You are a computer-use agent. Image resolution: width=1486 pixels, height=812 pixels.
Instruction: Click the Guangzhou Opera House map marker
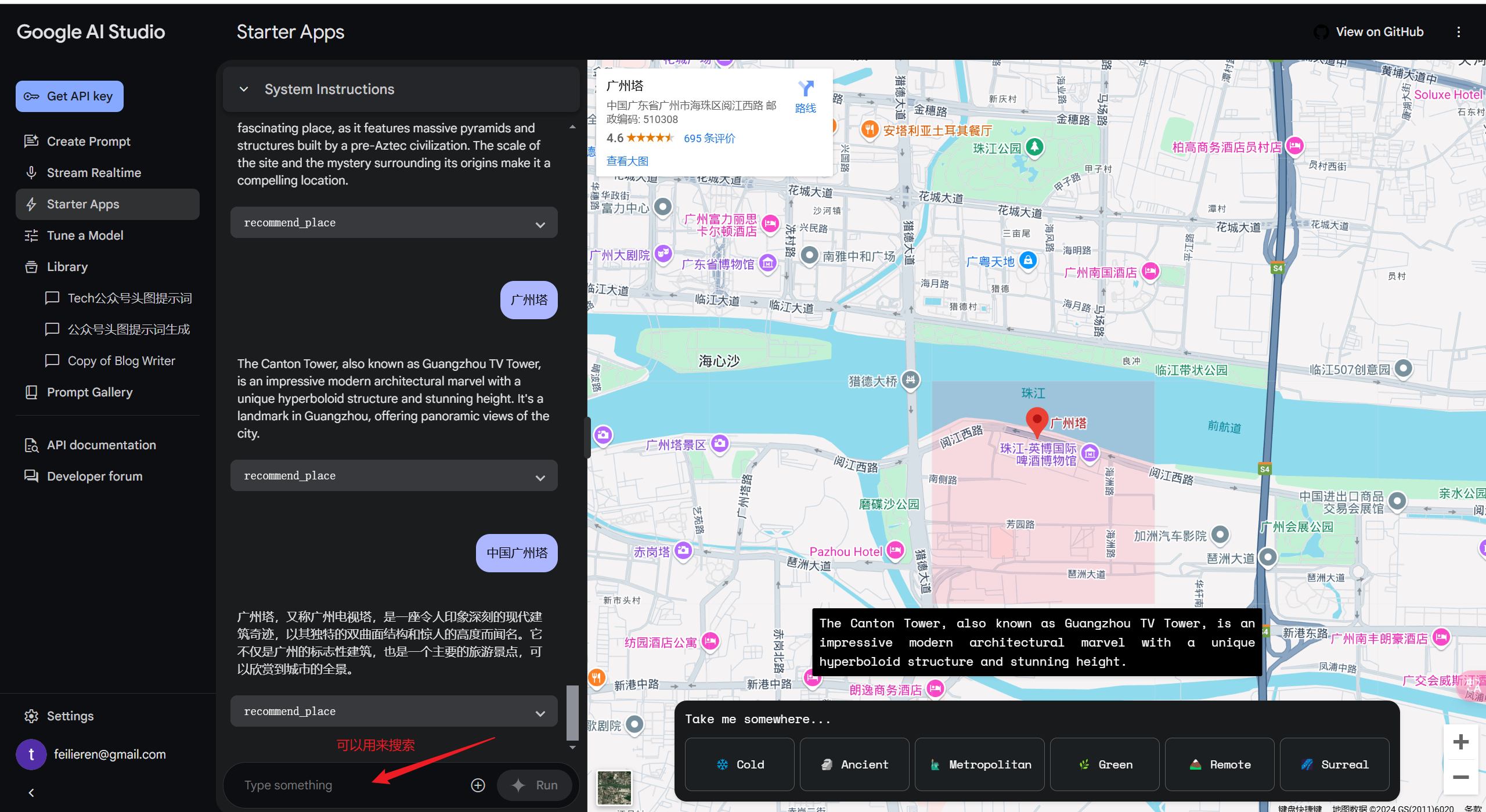point(663,254)
